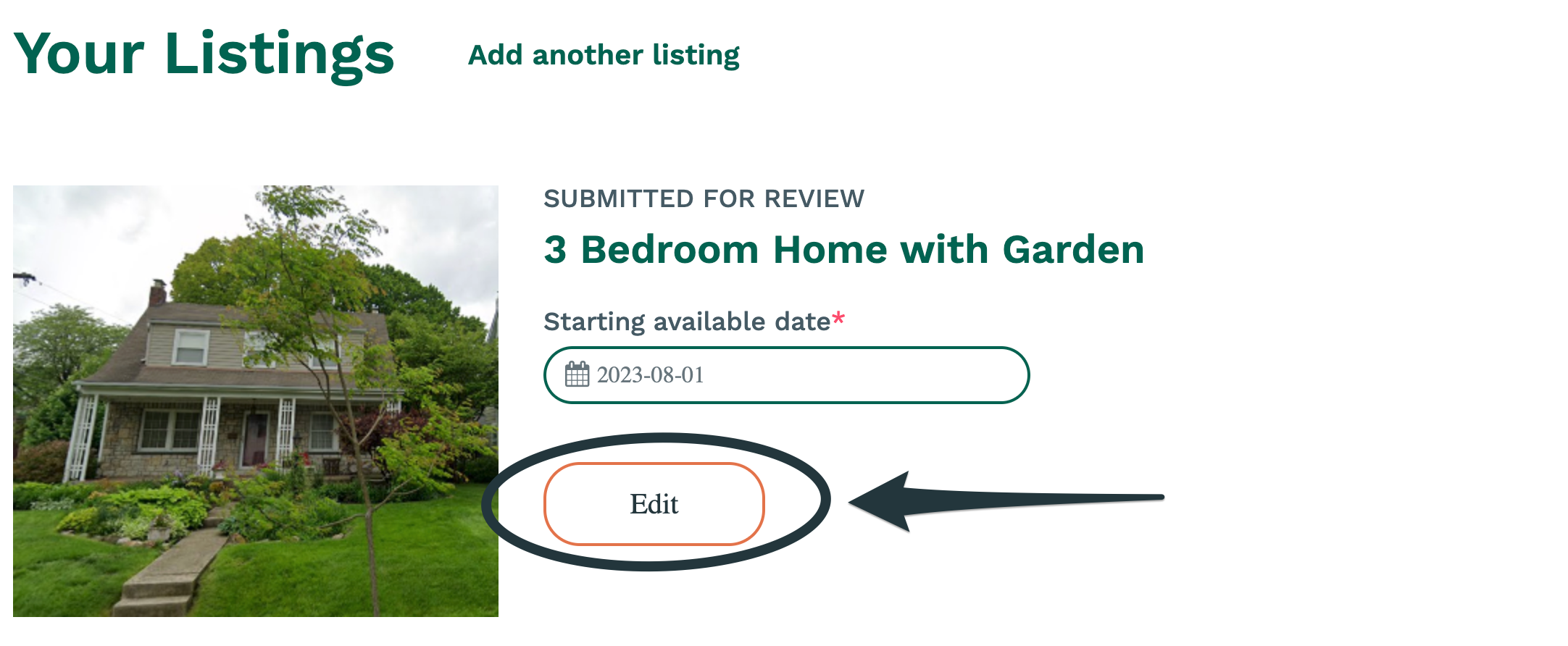Viewport: 1568px width, 646px height.
Task: Click the word Garden in listing title
Action: coord(1073,250)
